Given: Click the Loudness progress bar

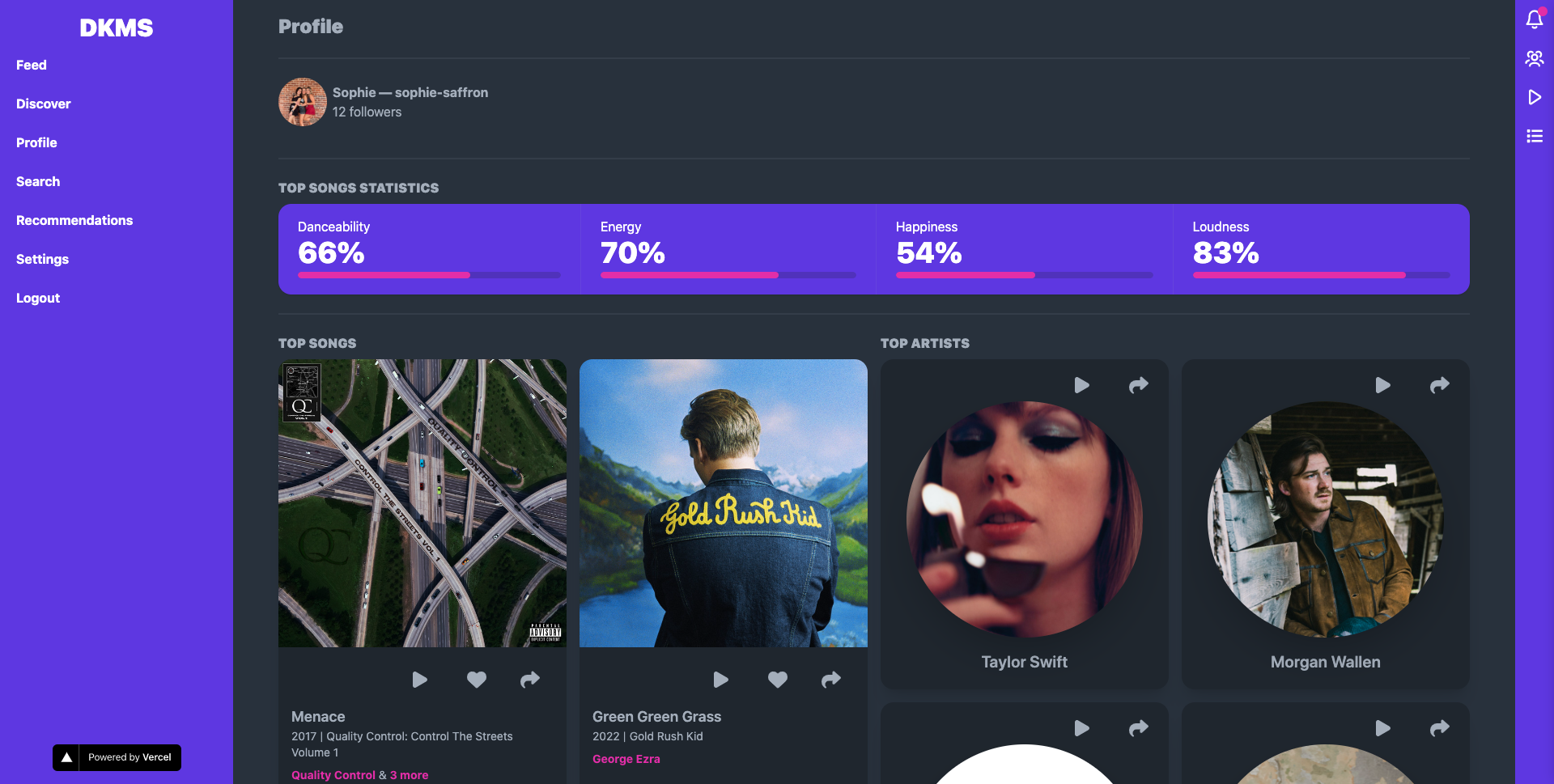Looking at the screenshot, I should click(1322, 275).
